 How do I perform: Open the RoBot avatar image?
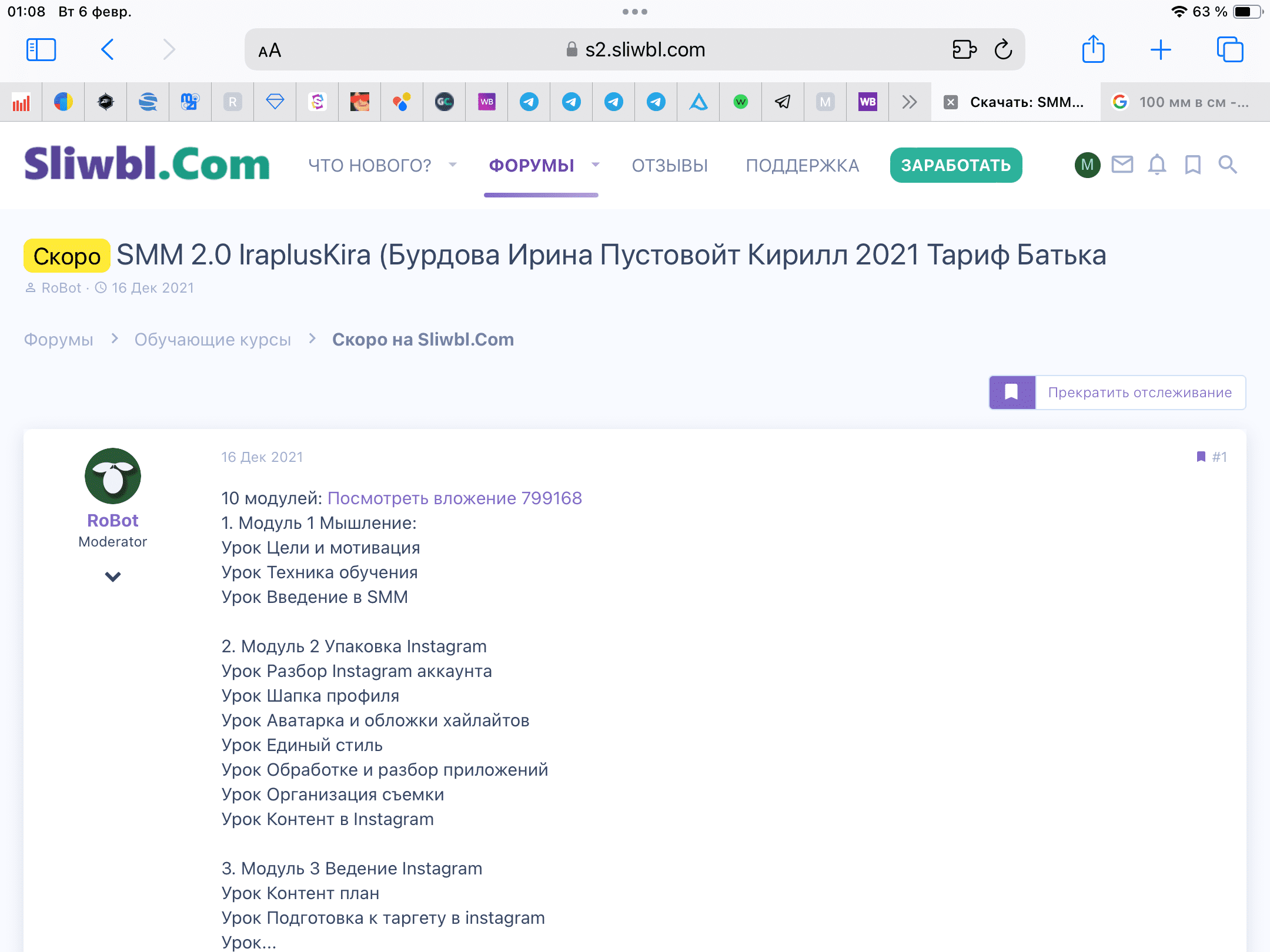(113, 476)
